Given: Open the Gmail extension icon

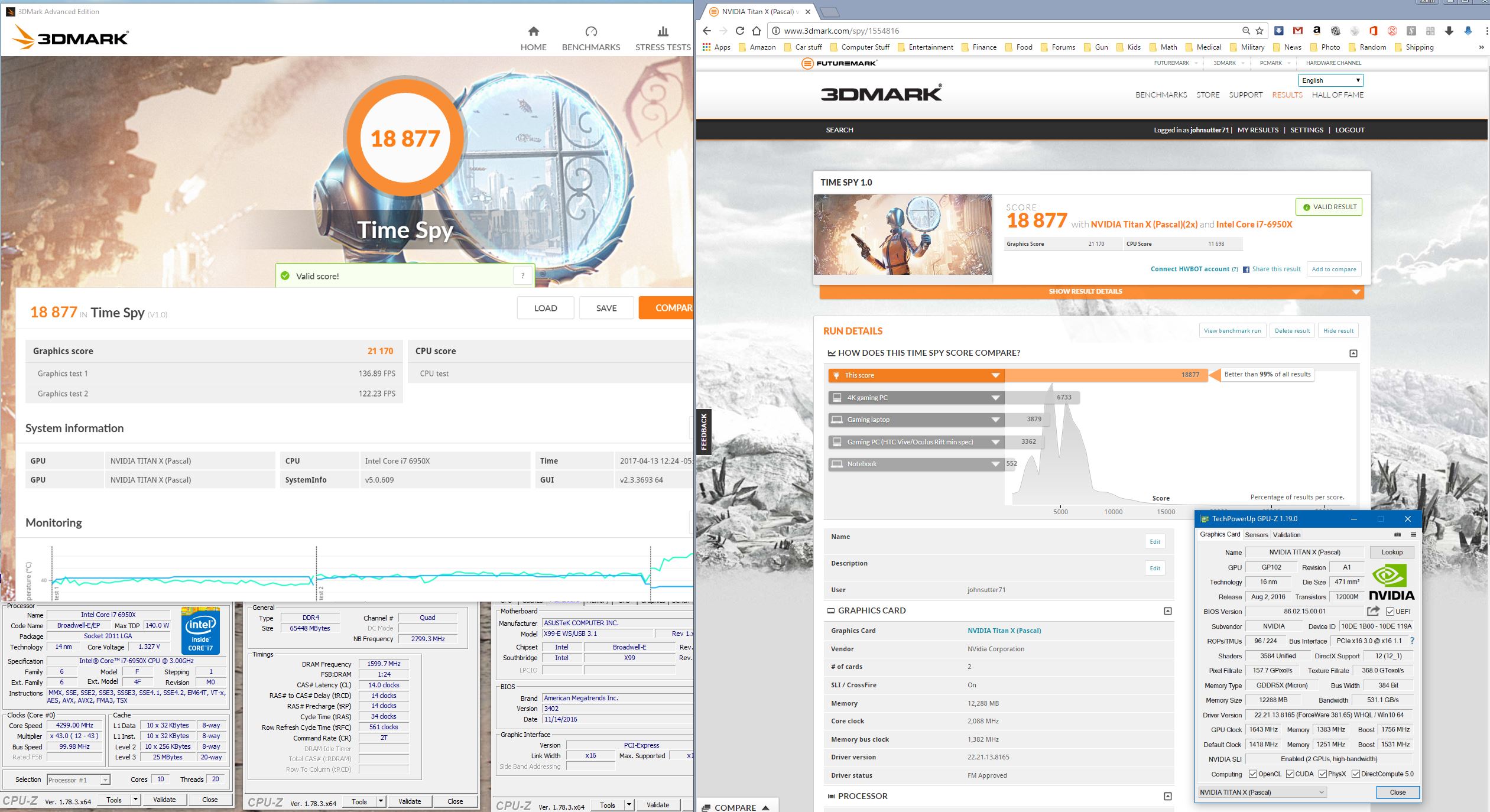Looking at the screenshot, I should tap(1297, 31).
